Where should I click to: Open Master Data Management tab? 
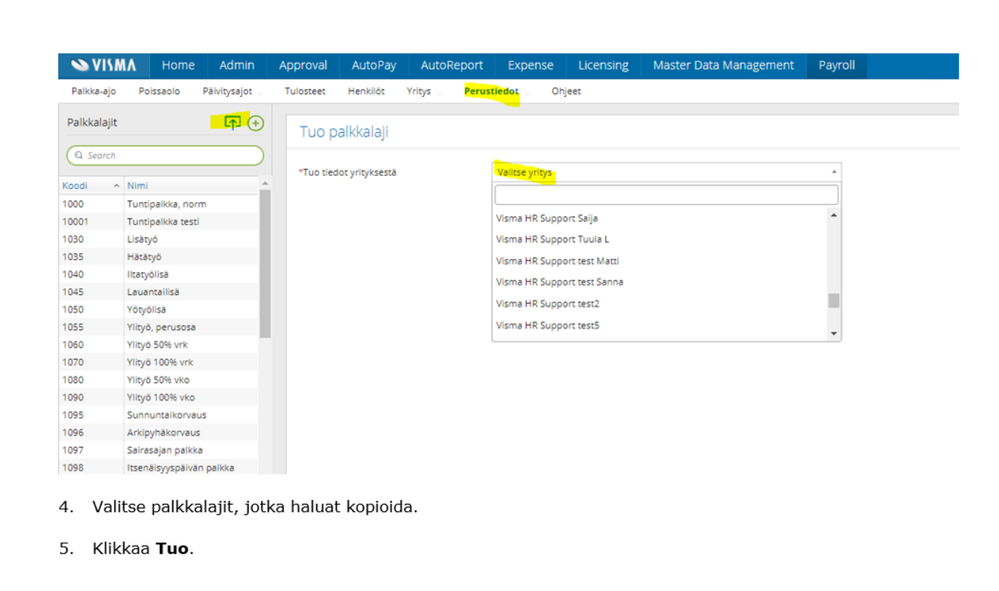click(723, 66)
